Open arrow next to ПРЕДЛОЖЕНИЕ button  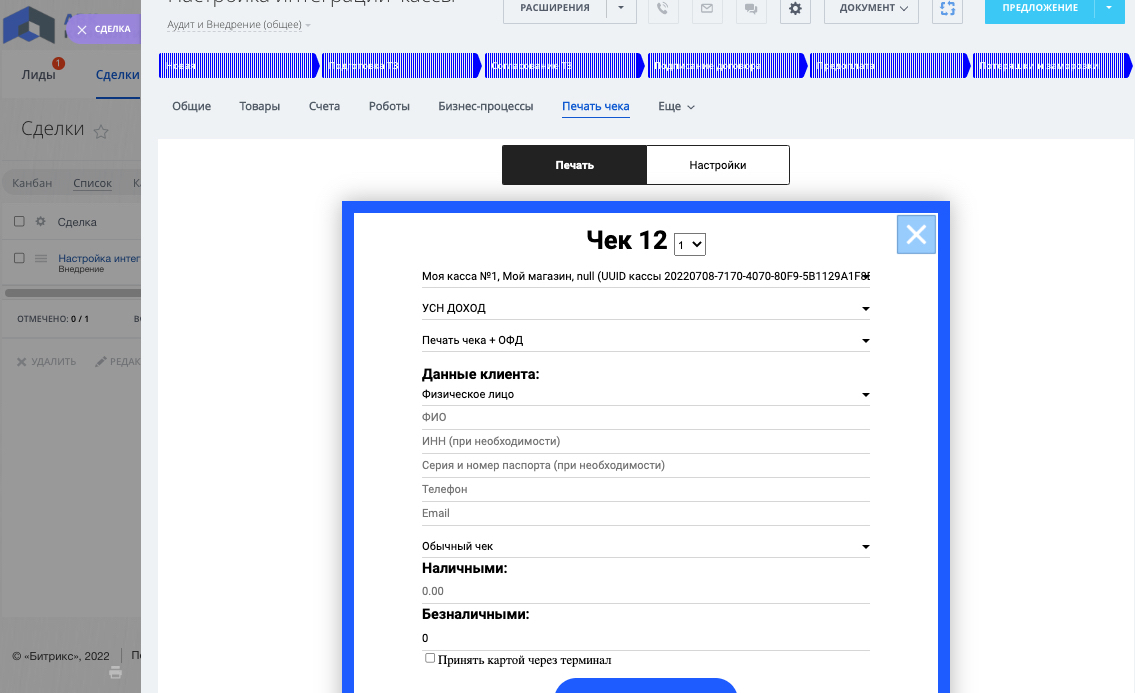1109,9
